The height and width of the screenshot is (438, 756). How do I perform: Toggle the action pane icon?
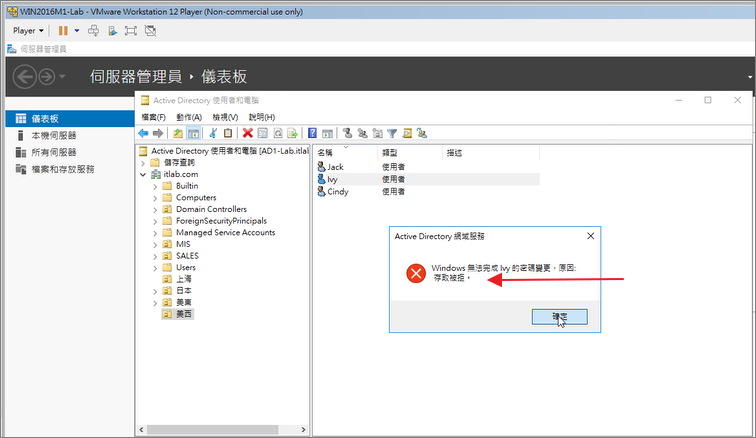327,133
